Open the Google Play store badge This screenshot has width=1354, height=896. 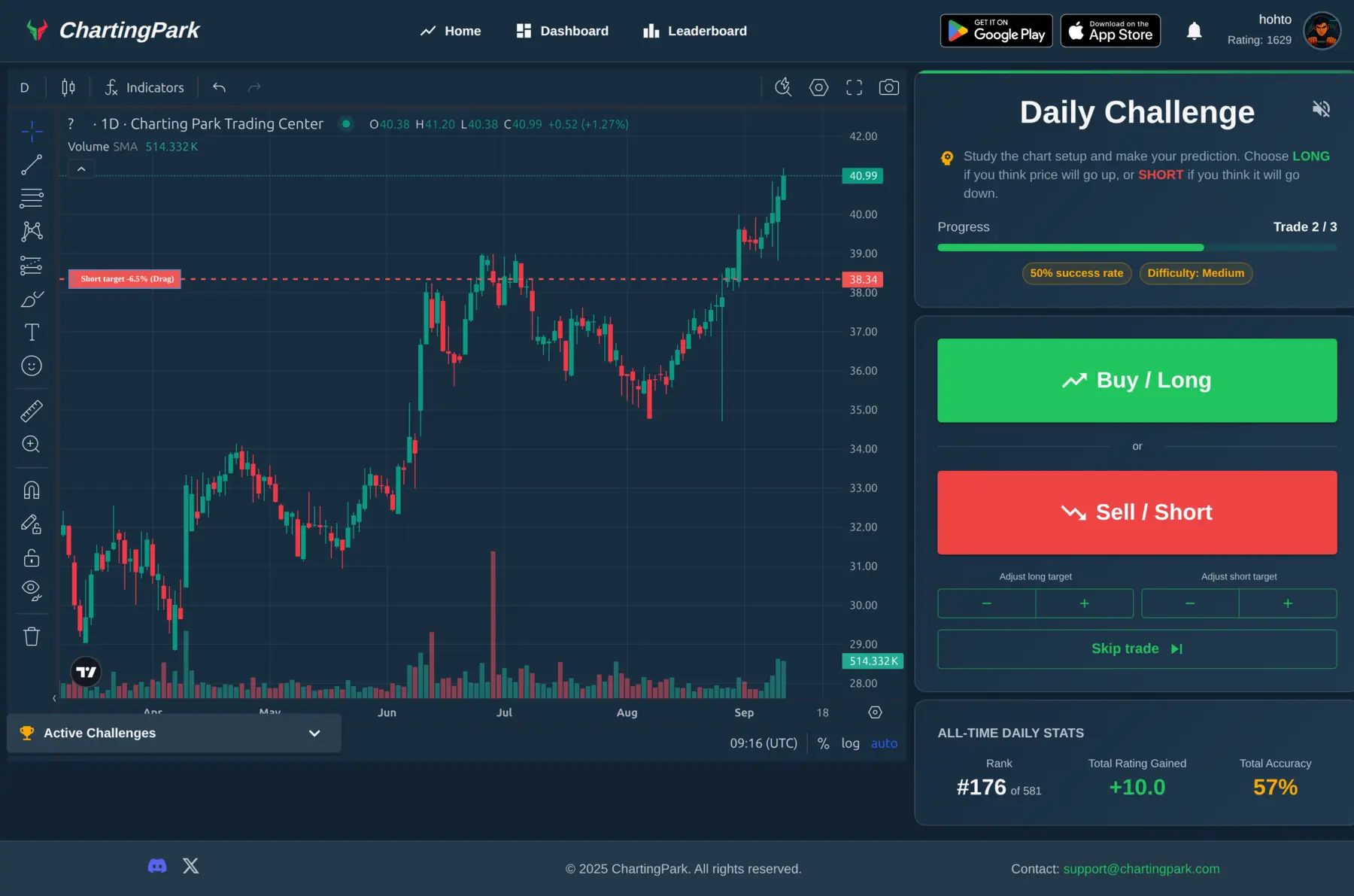click(x=996, y=31)
